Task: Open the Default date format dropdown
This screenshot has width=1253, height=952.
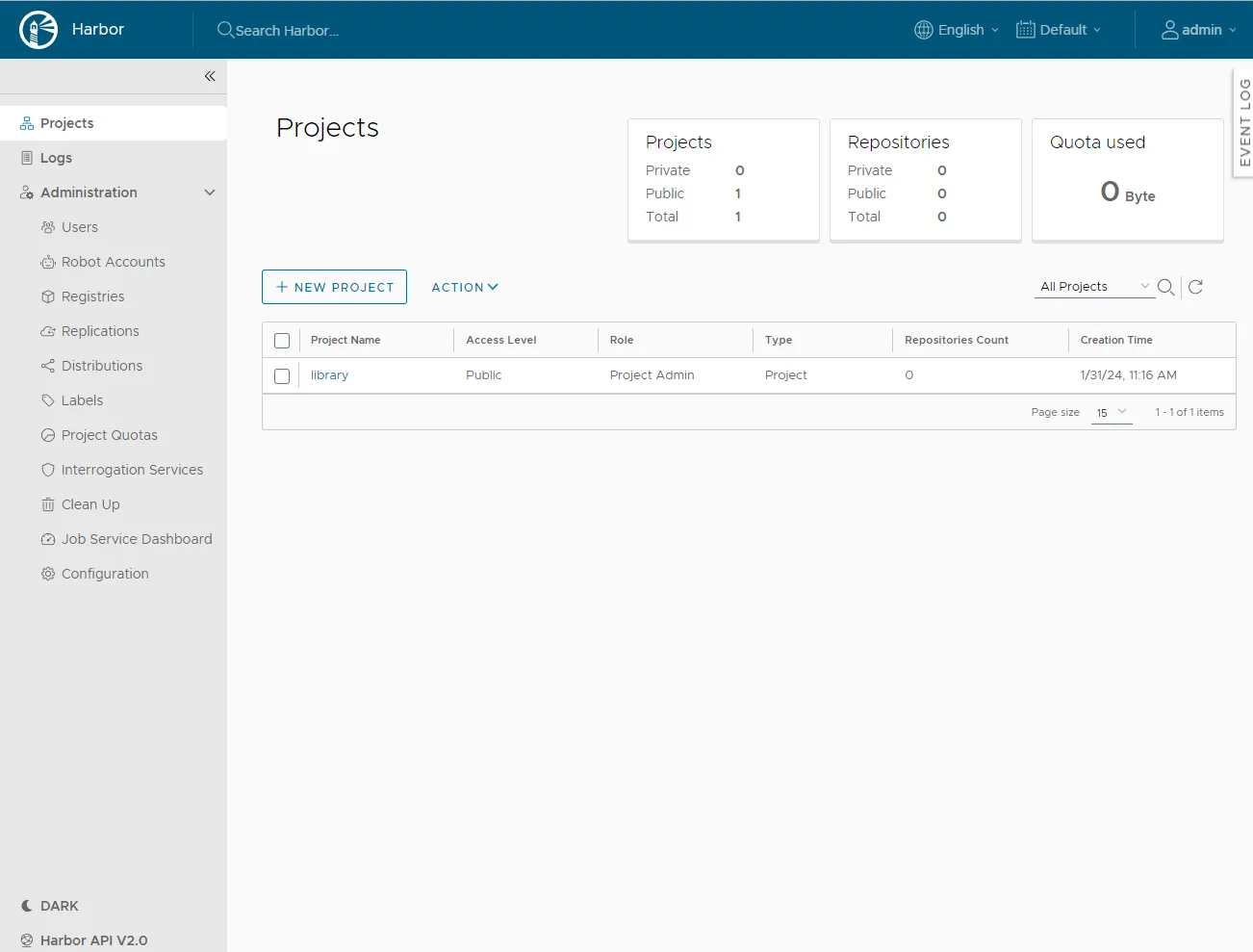Action: point(1059,30)
